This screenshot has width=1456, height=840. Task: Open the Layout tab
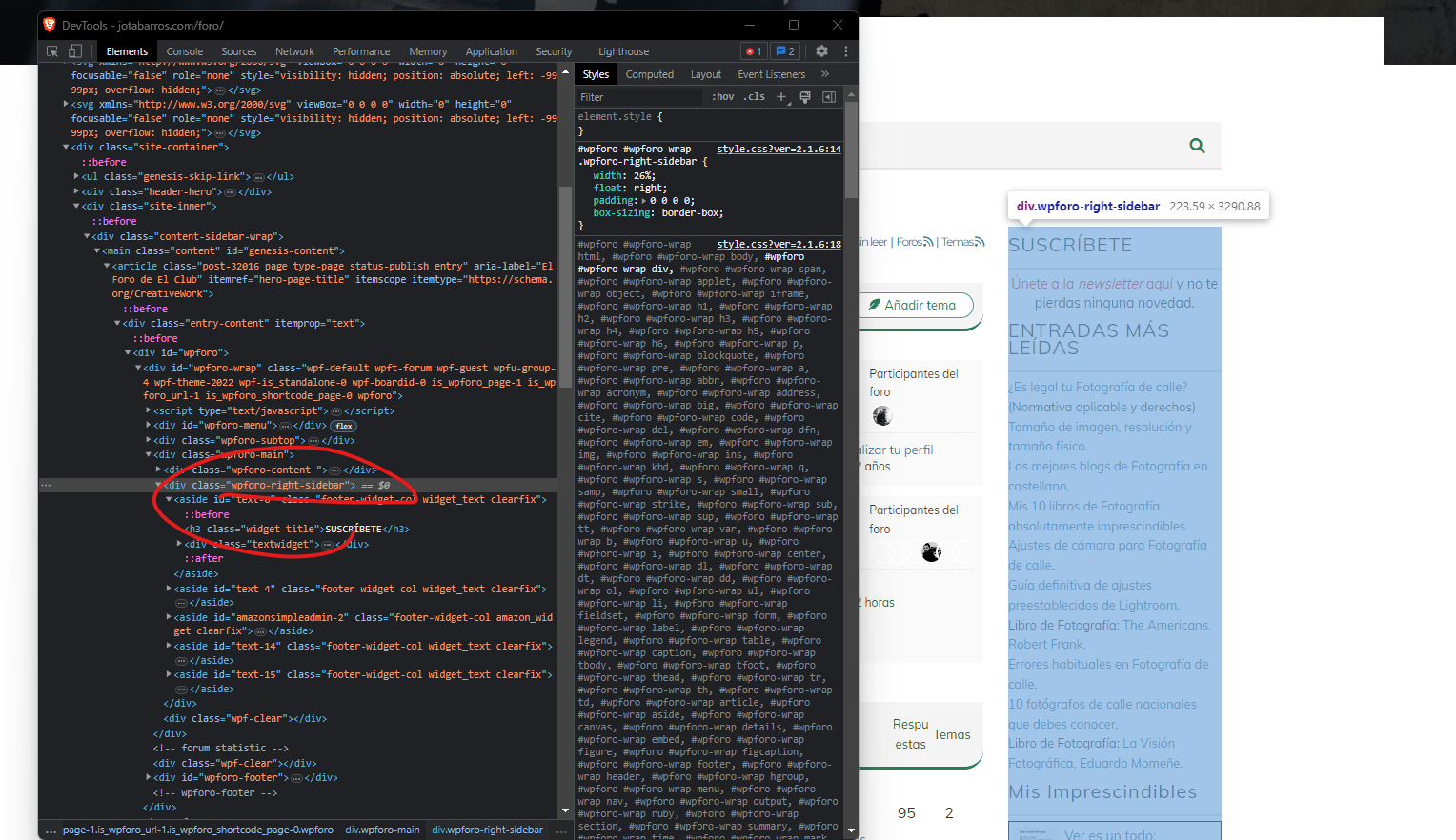click(705, 74)
